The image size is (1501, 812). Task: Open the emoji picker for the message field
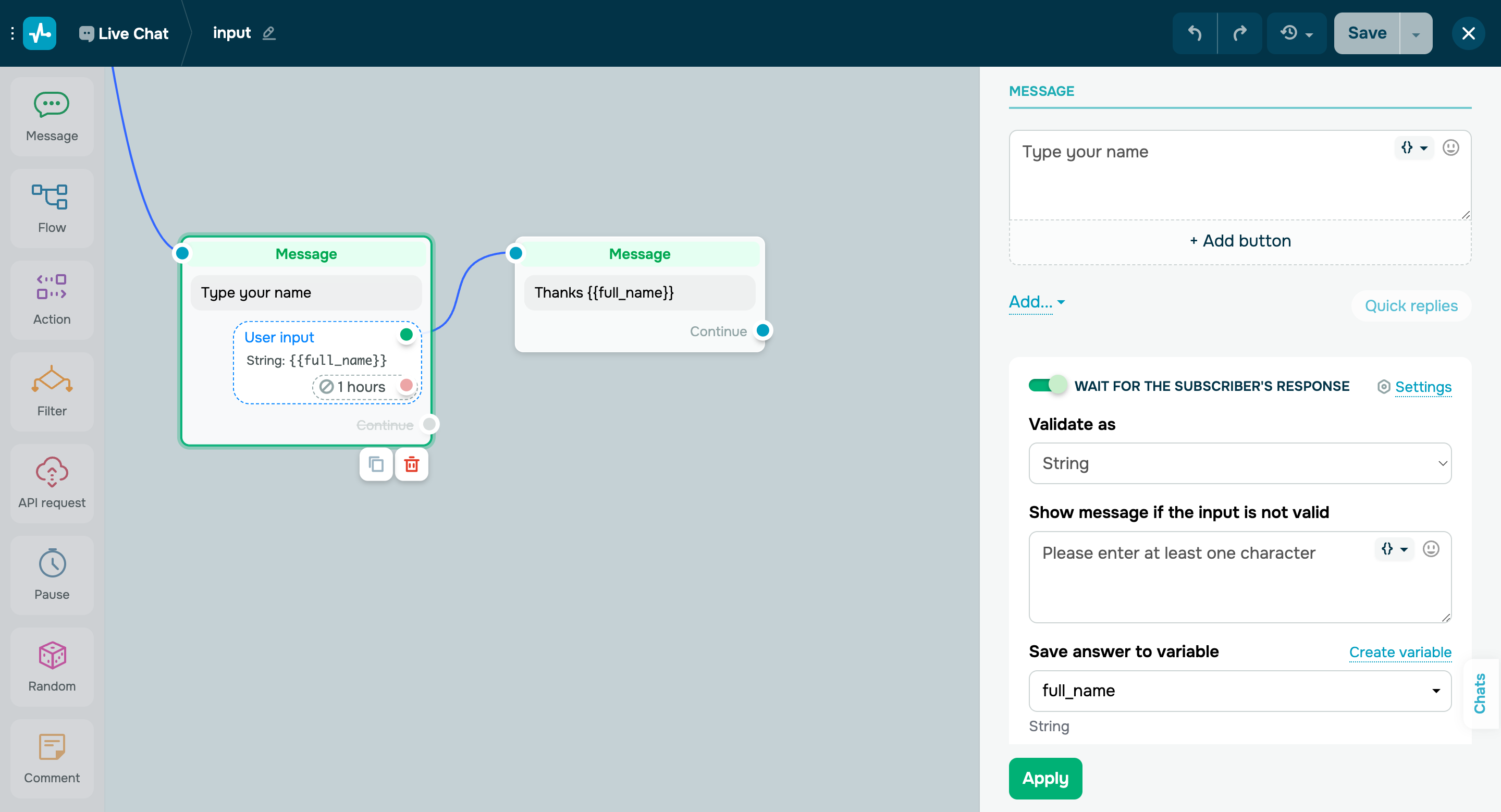[x=1451, y=148]
